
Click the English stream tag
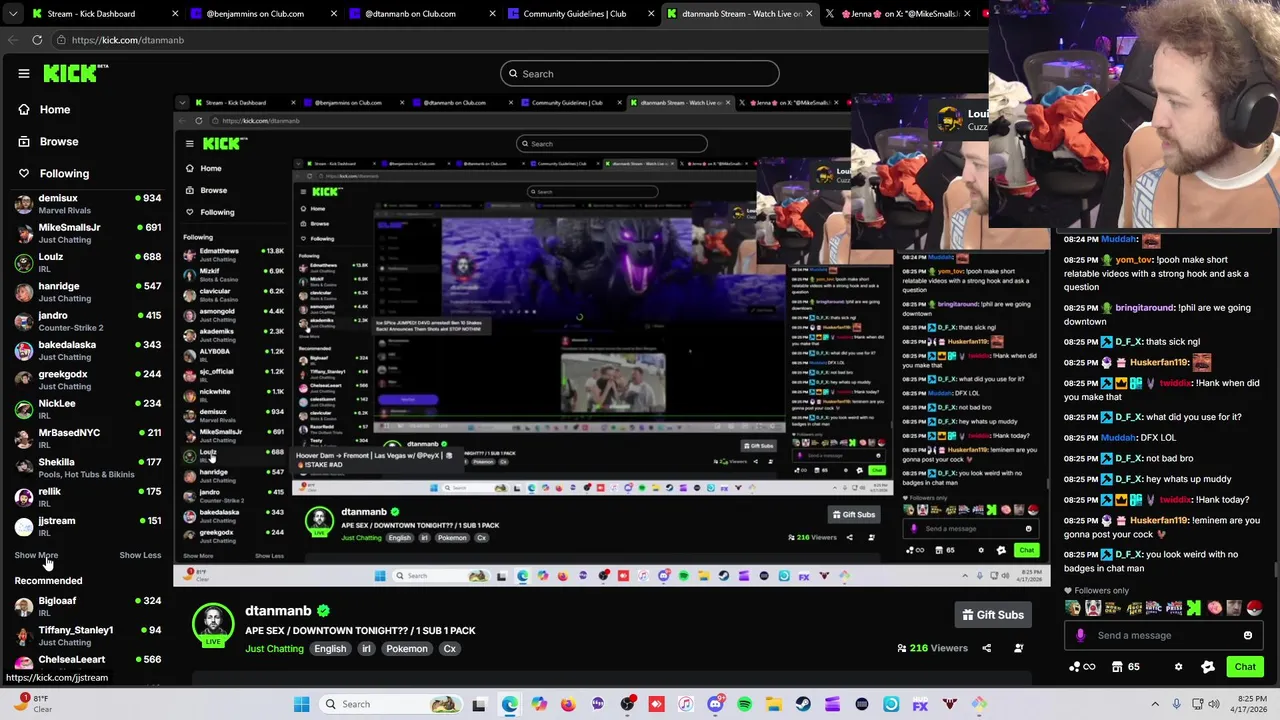330,649
